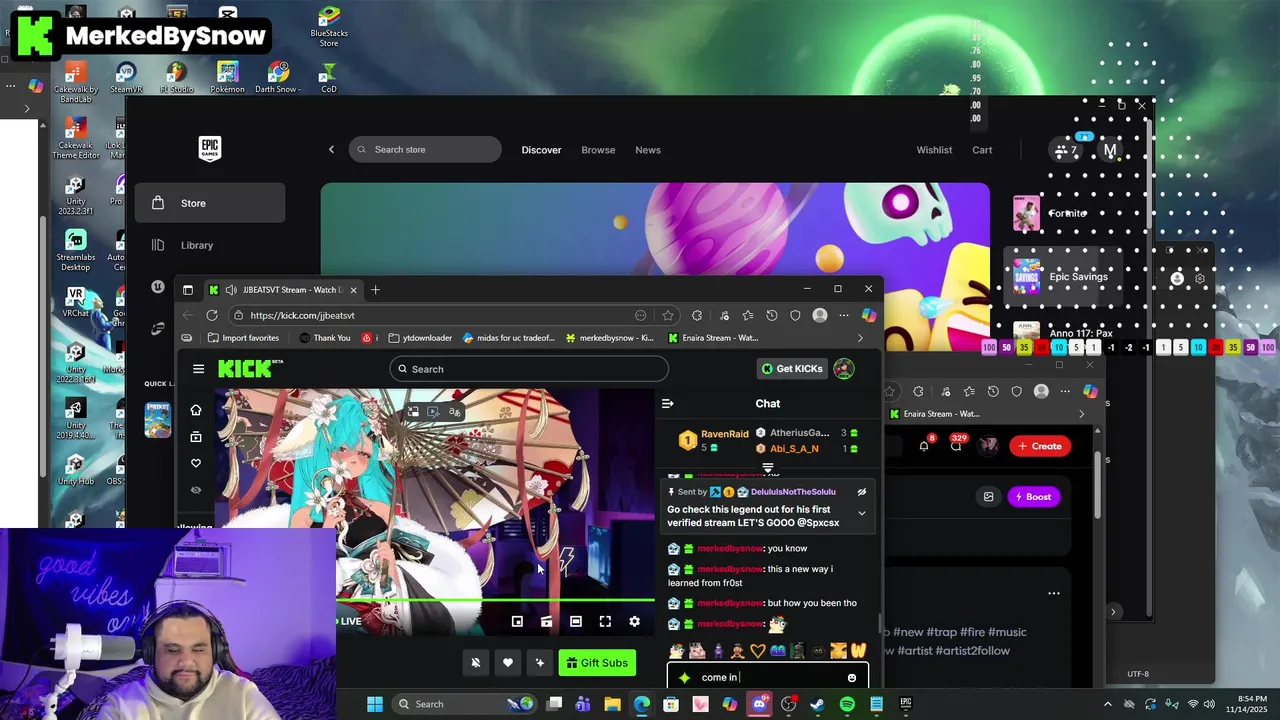Toggle stream notifications bell button
Image resolution: width=1280 pixels, height=720 pixels.
click(x=476, y=663)
